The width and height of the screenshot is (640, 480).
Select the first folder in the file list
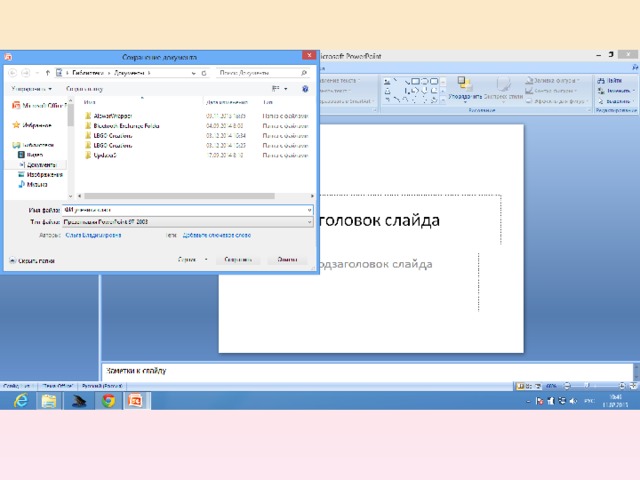tap(196, 116)
